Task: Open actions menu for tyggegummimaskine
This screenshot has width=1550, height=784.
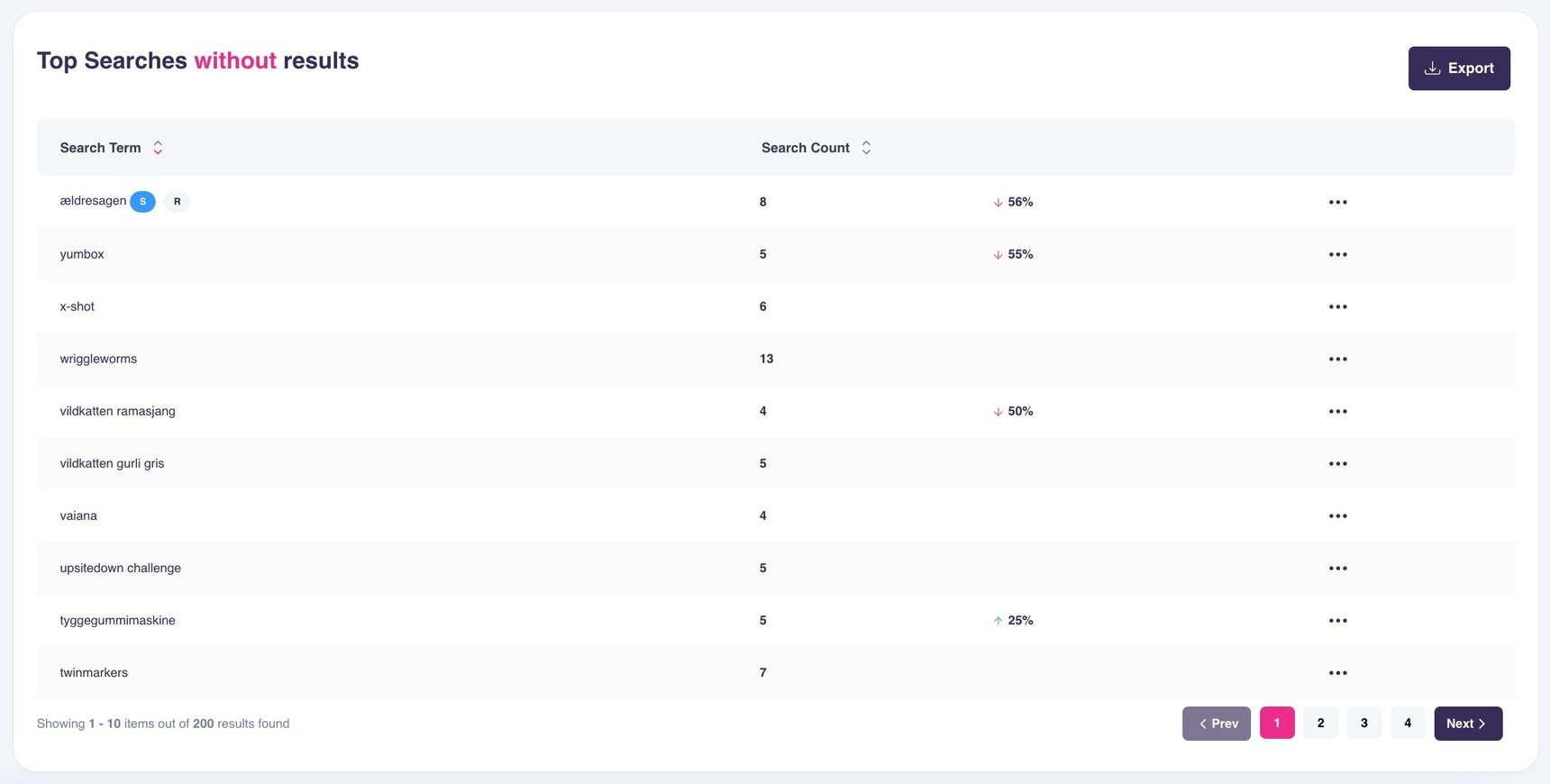Action: pos(1337,620)
